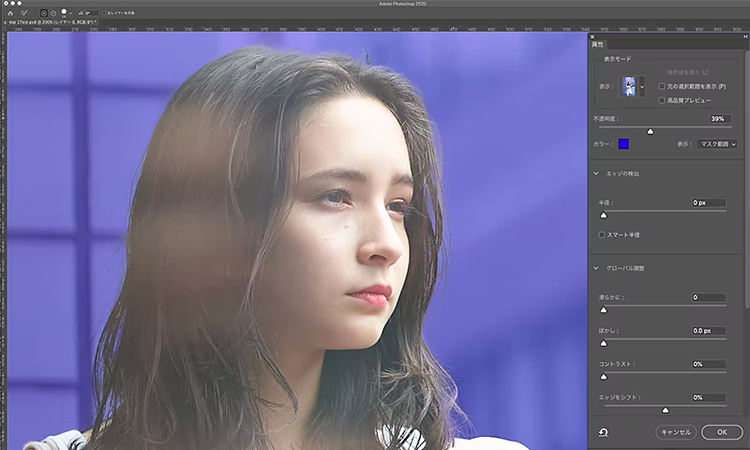750x450 pixels.
Task: Click the エッジをシフト value field
Action: [709, 397]
